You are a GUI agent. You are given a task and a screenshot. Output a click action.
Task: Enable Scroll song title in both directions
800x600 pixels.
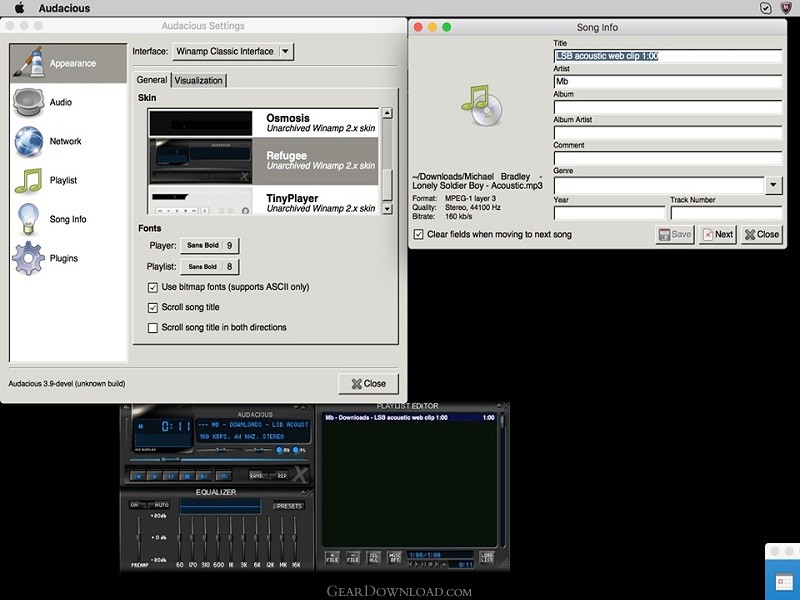click(153, 328)
